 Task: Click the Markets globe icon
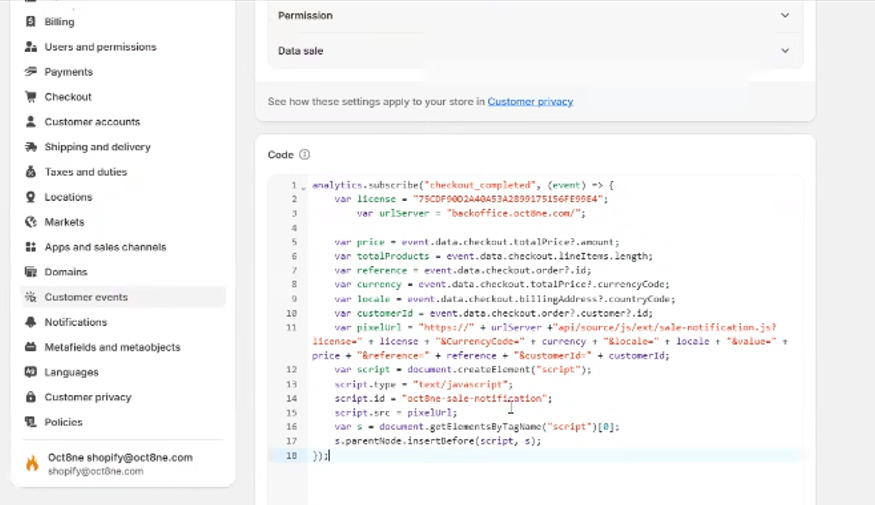(32, 222)
